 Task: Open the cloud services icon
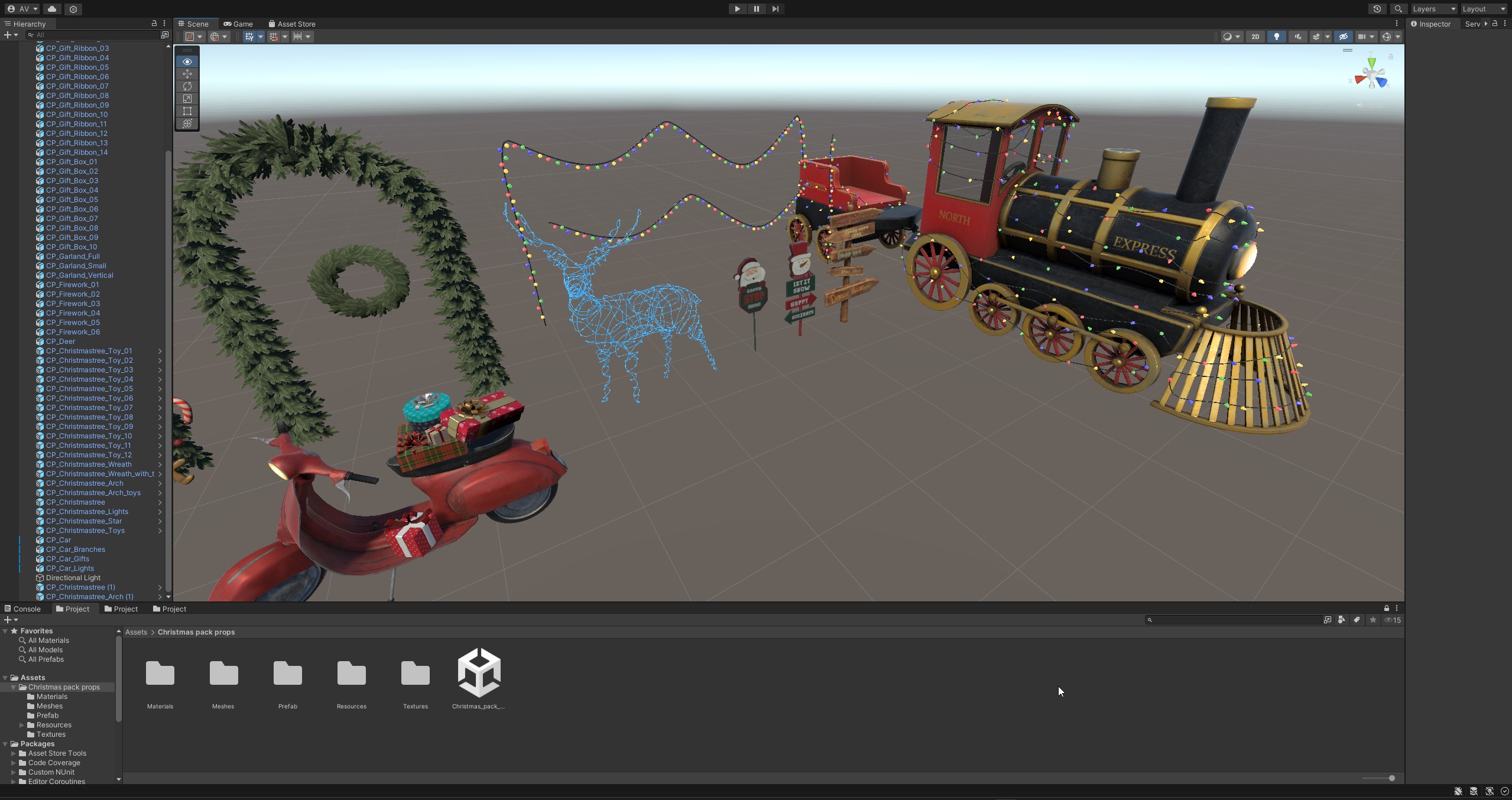pos(52,9)
